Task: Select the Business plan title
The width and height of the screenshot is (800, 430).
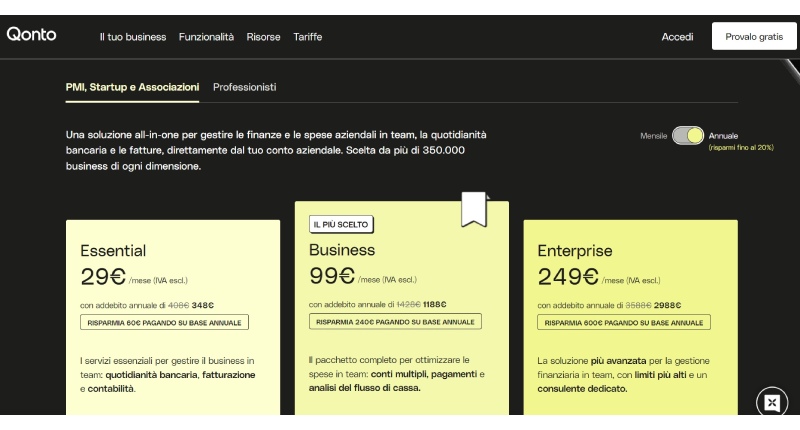Action: tap(342, 250)
